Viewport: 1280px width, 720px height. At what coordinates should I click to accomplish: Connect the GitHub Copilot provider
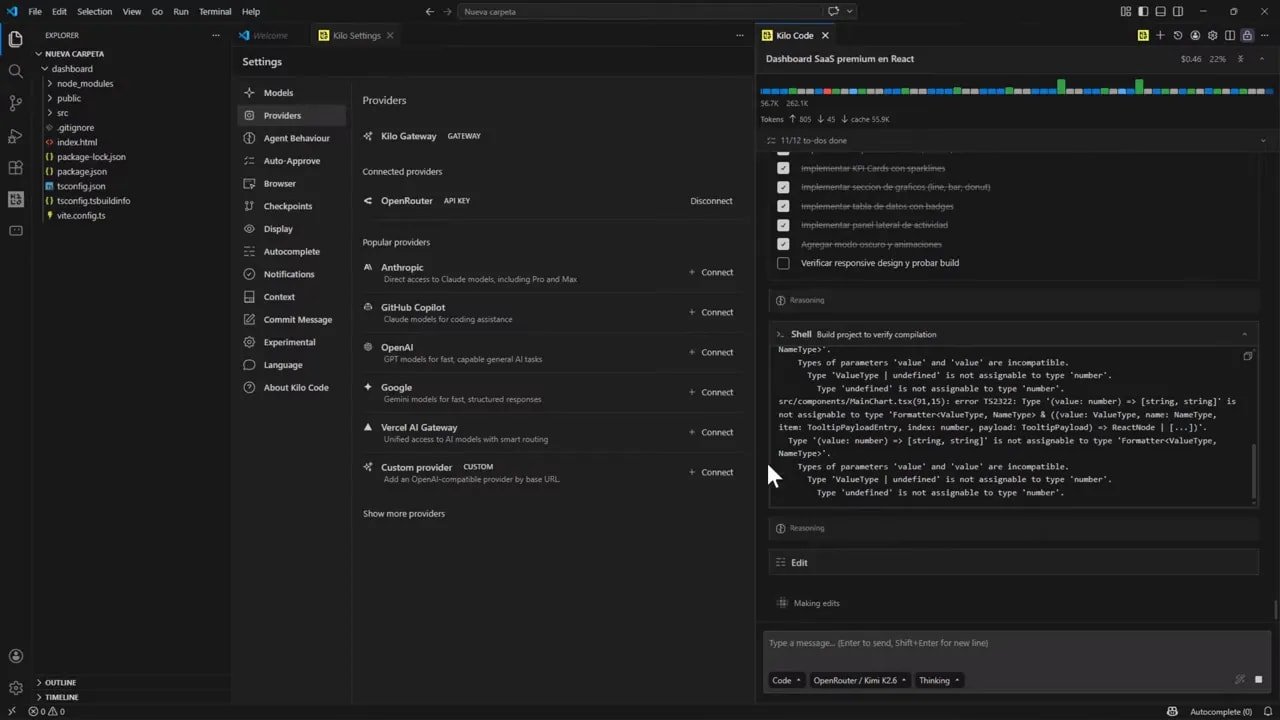711,312
